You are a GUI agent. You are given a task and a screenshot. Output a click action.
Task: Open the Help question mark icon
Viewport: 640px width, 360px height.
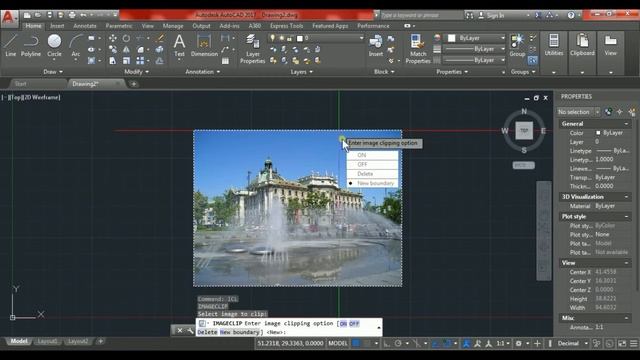(571, 15)
